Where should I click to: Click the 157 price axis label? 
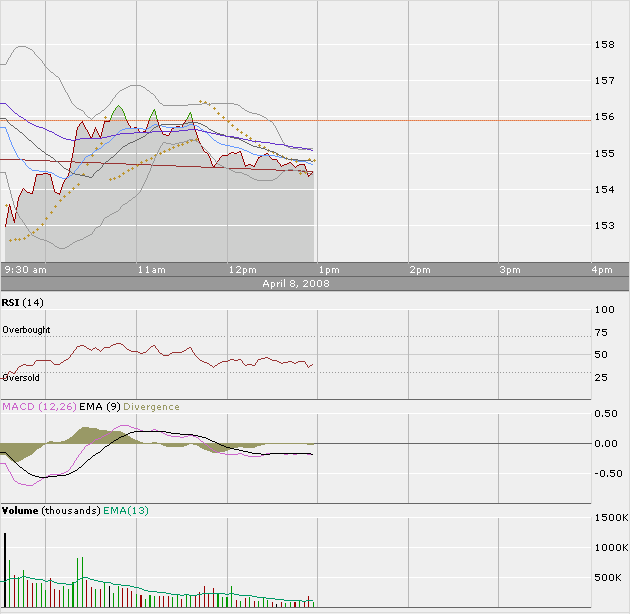pos(605,81)
